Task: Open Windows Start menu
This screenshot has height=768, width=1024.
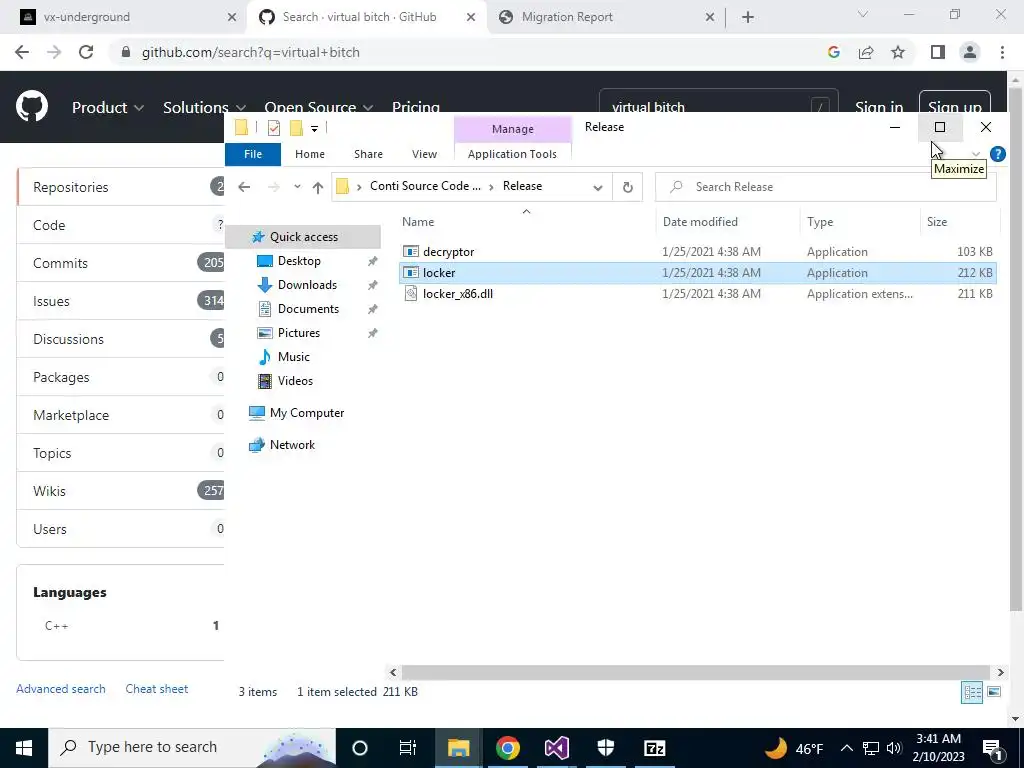Action: coord(24,748)
